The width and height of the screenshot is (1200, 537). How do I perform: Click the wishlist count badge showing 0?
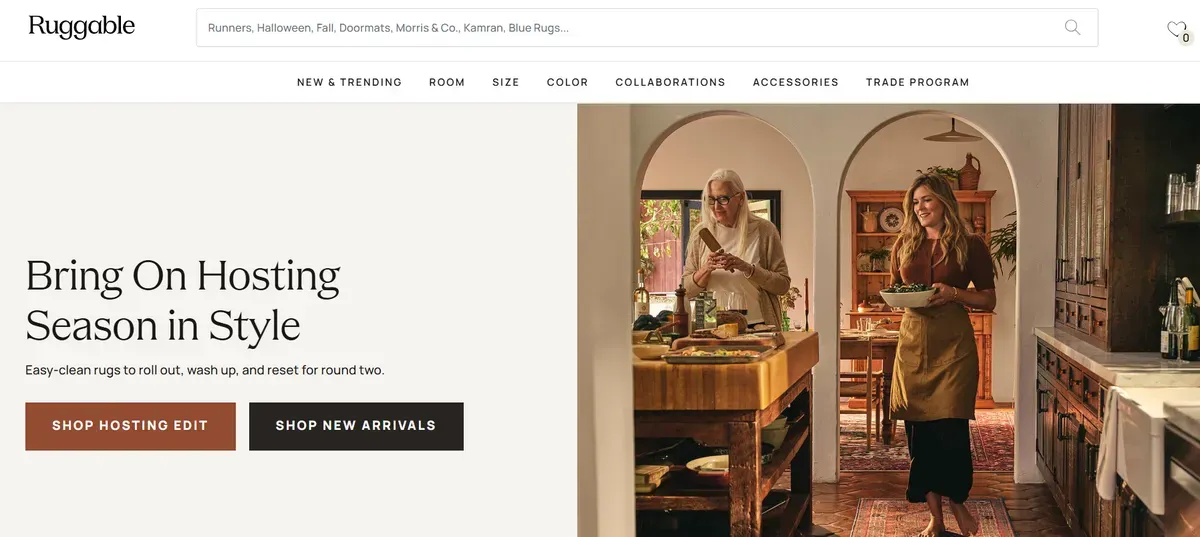click(x=1186, y=38)
